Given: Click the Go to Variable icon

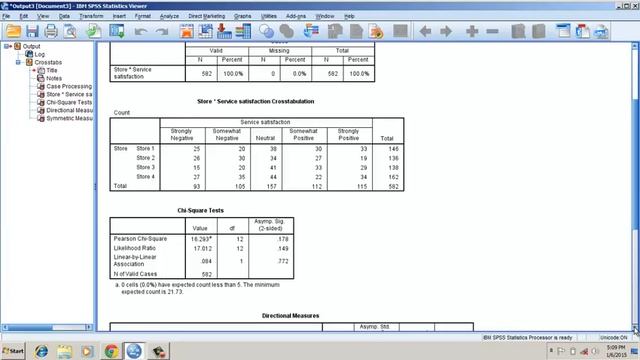Looking at the screenshot, I should (224, 31).
